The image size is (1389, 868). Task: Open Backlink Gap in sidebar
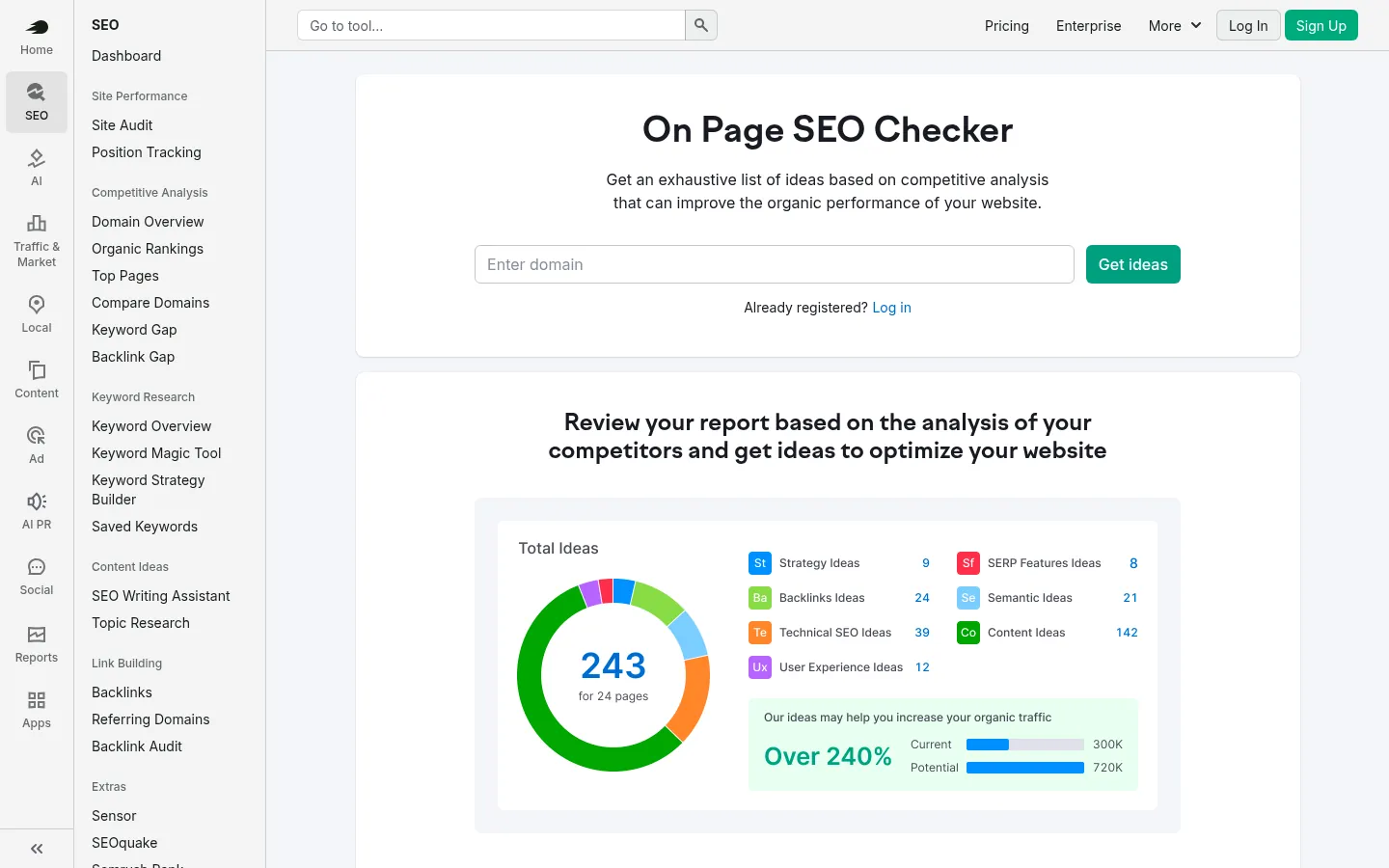point(133,357)
